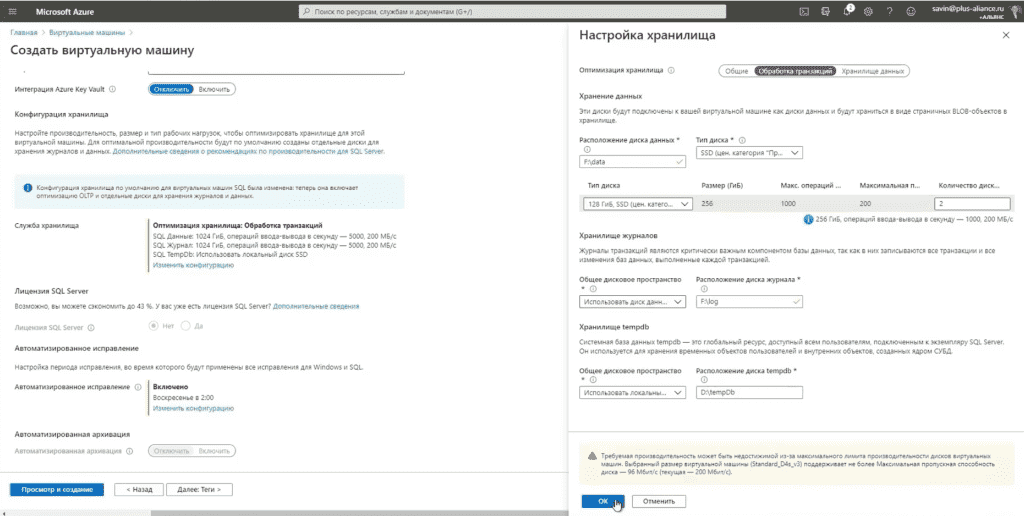
Task: Click the F:\data data disk location field
Action: (632, 161)
